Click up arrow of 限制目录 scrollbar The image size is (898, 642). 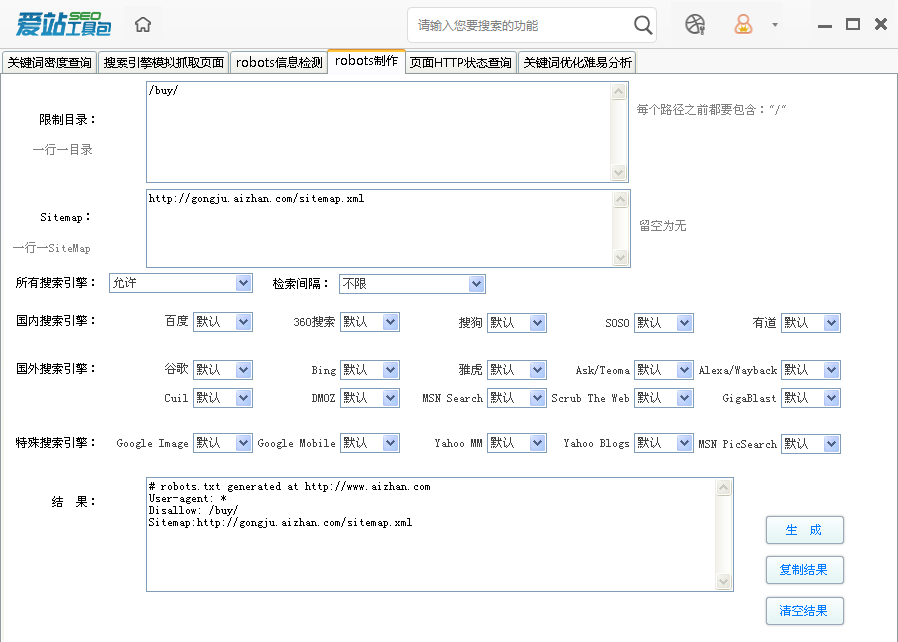[619, 91]
